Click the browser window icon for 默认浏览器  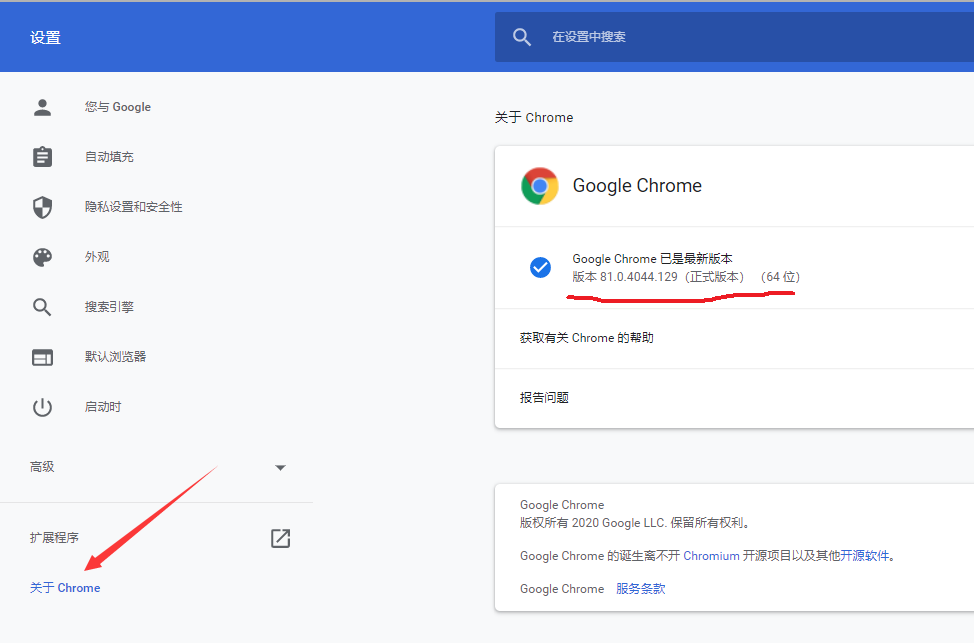coord(42,357)
